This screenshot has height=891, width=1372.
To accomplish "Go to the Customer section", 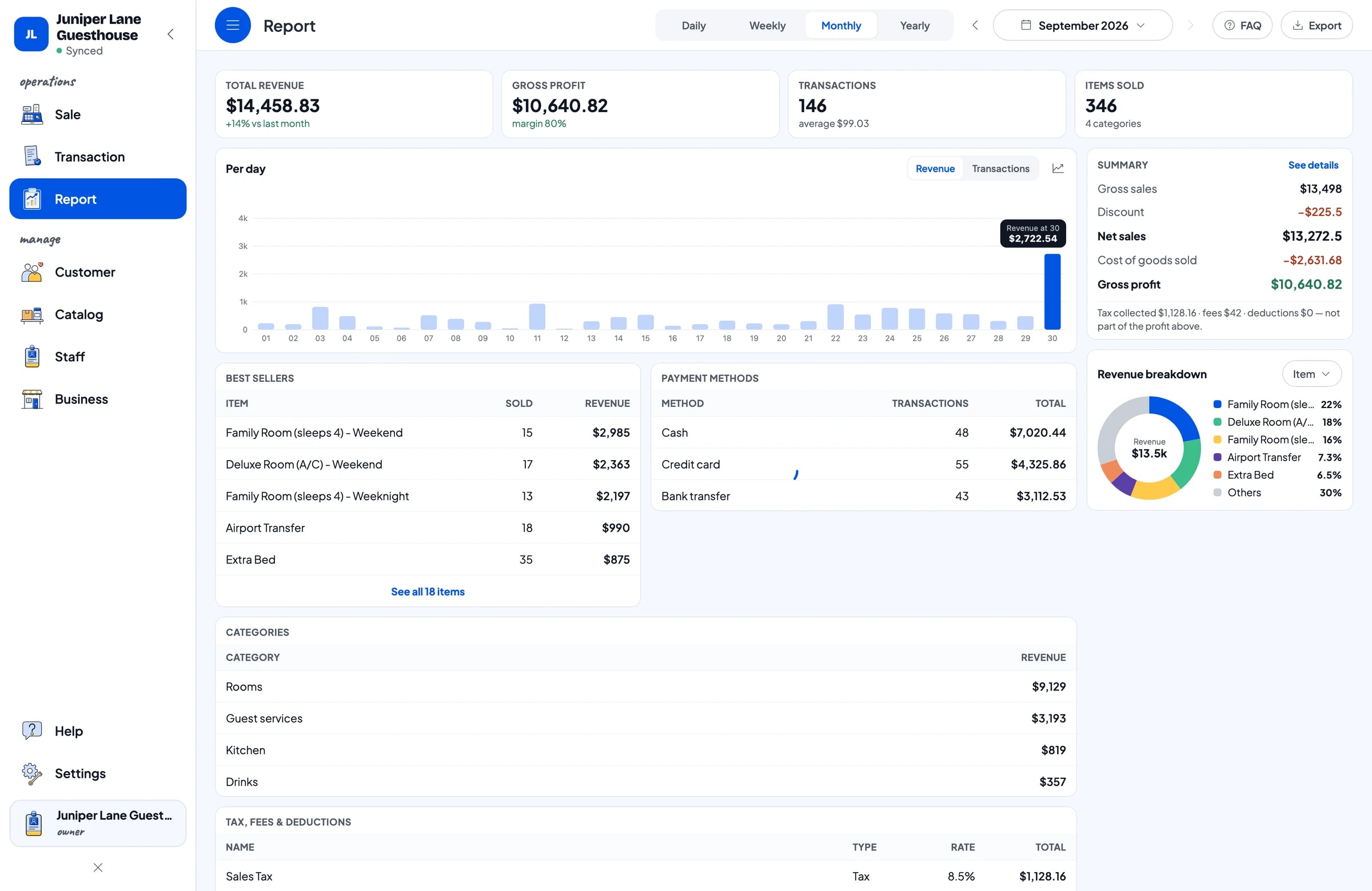I will point(98,272).
